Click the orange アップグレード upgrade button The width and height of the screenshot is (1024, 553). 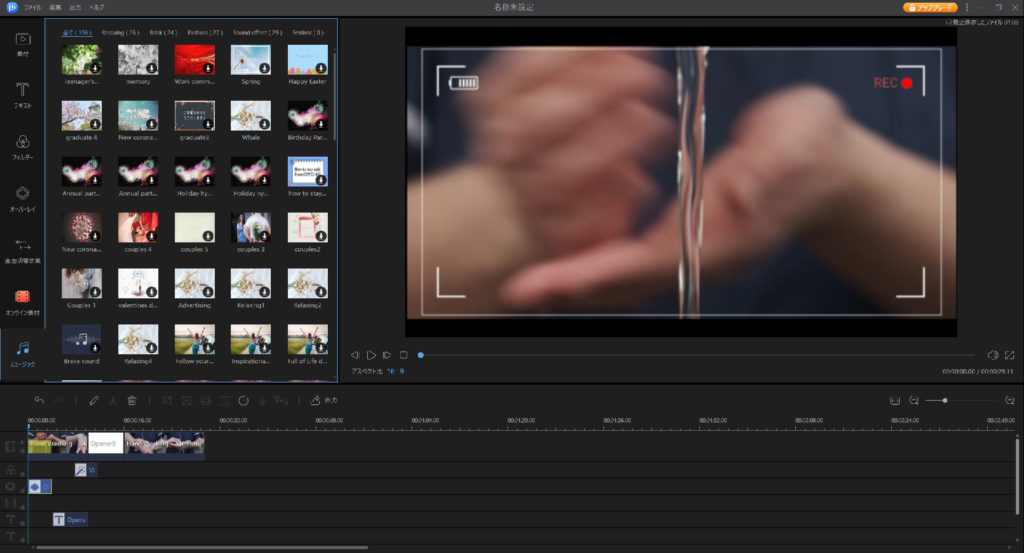pyautogui.click(x=931, y=7)
